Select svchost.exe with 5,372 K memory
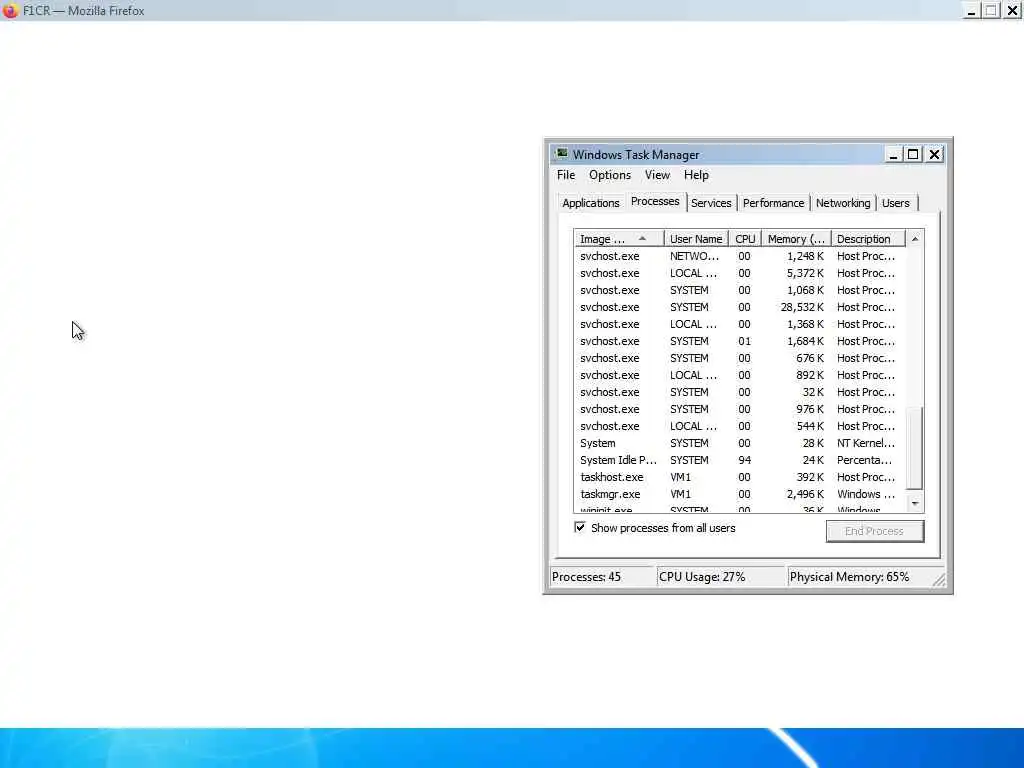The width and height of the screenshot is (1024, 768). click(740, 274)
